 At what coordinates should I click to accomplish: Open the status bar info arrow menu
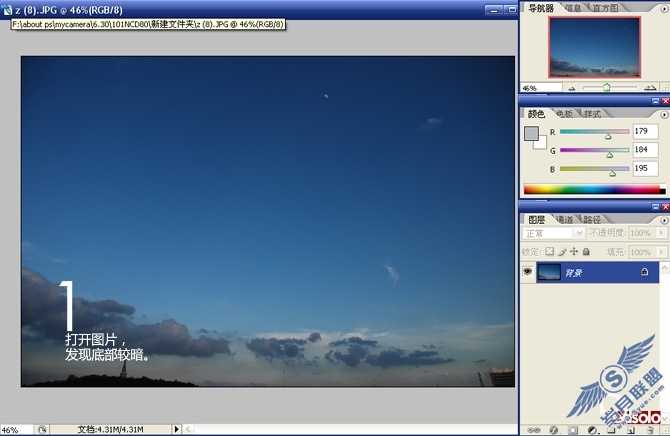click(176, 429)
